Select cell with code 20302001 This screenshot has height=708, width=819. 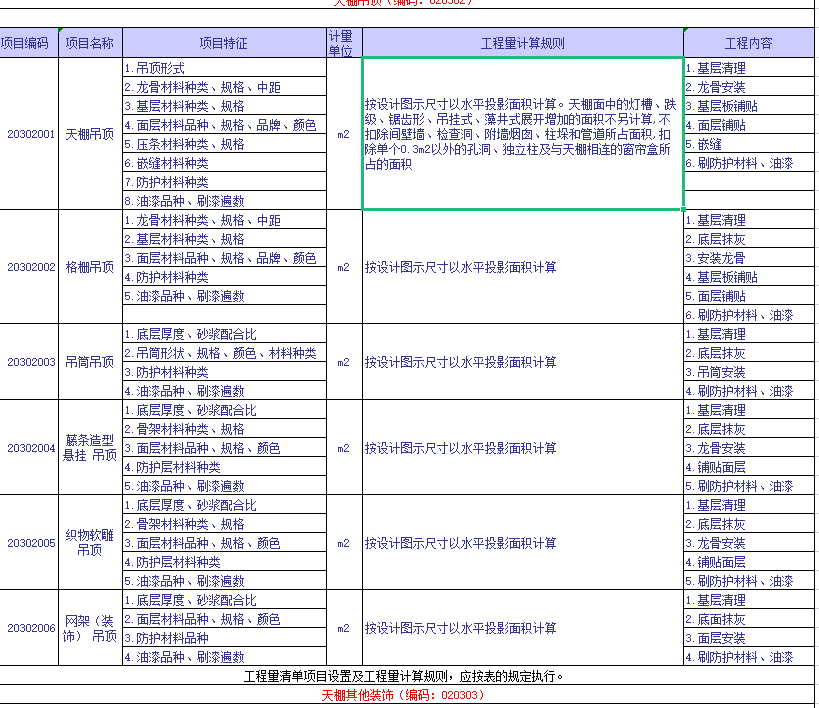pyautogui.click(x=29, y=134)
